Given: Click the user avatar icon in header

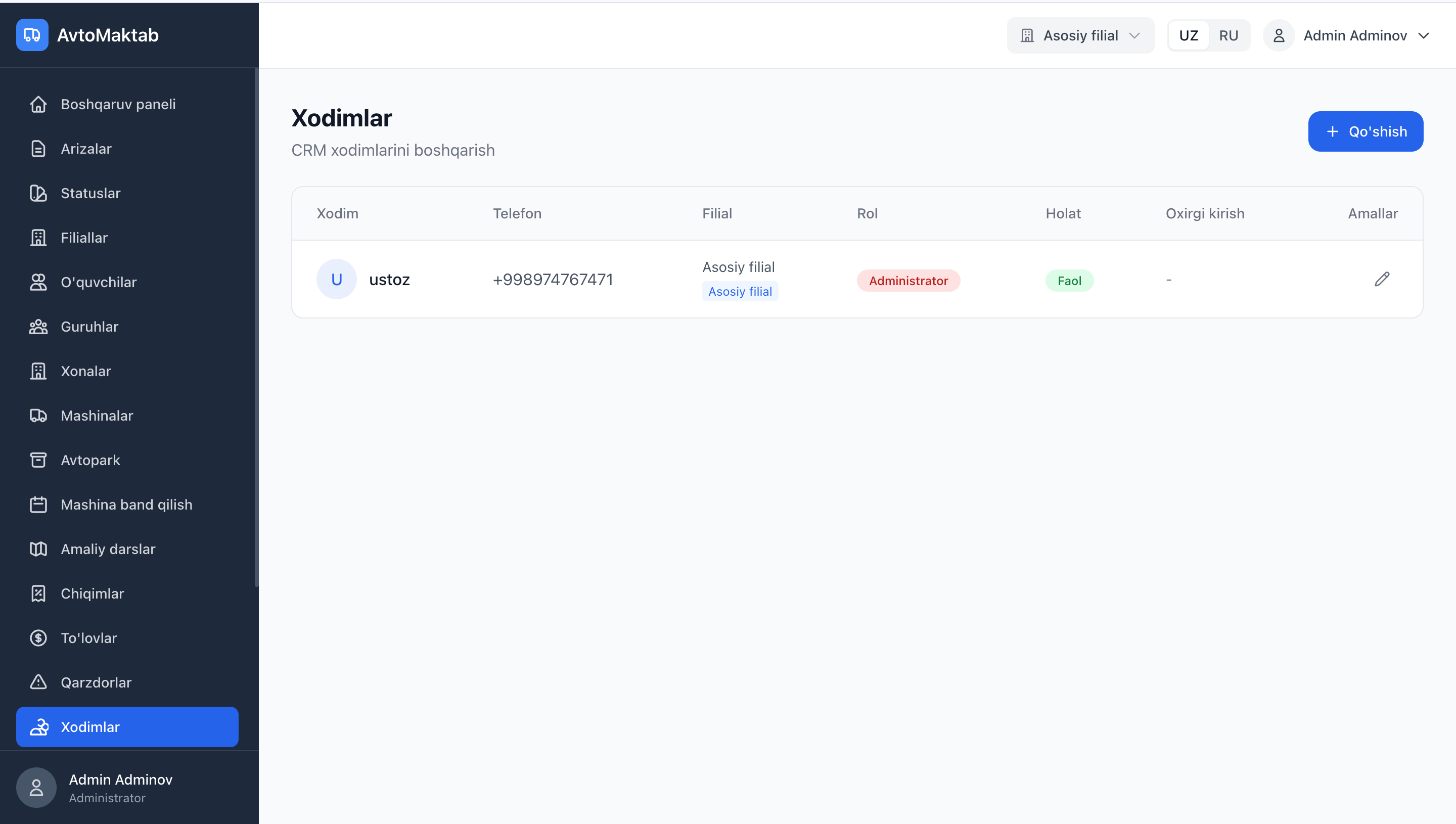Looking at the screenshot, I should pos(1279,36).
